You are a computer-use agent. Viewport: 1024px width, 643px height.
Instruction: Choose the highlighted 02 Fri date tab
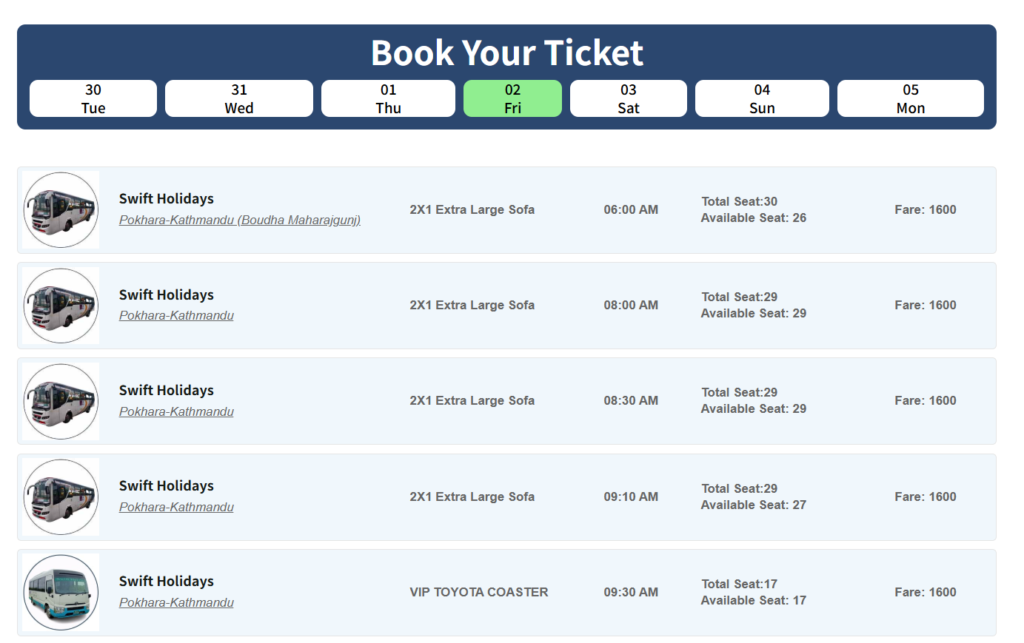click(x=512, y=99)
